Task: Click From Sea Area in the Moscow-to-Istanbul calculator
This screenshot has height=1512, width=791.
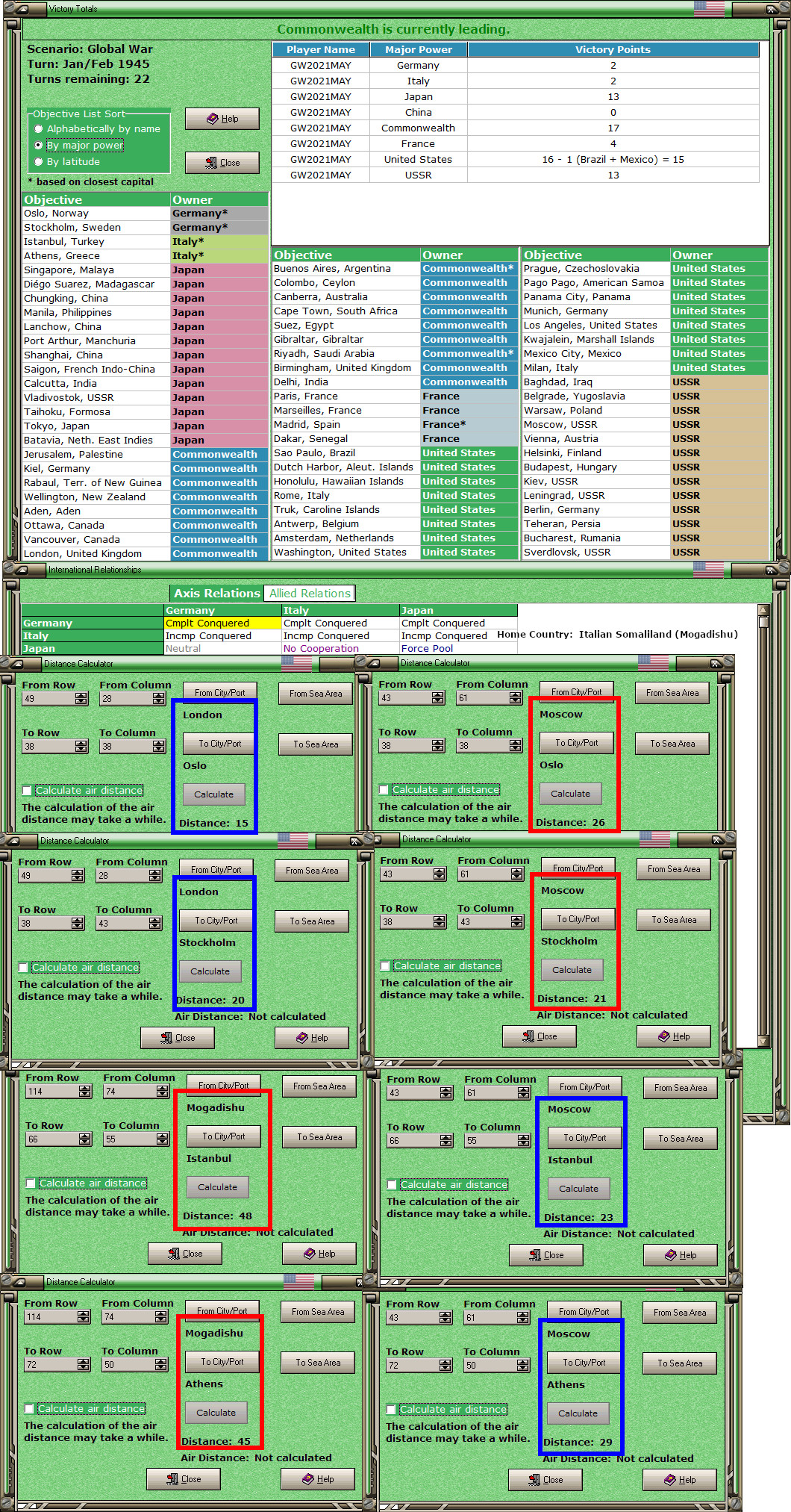Action: coord(681,1088)
